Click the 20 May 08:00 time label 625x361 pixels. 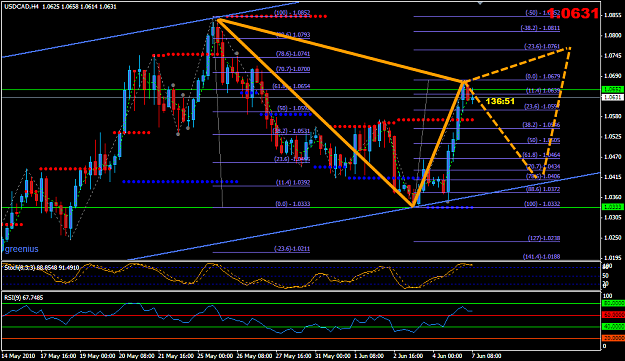click(x=137, y=356)
